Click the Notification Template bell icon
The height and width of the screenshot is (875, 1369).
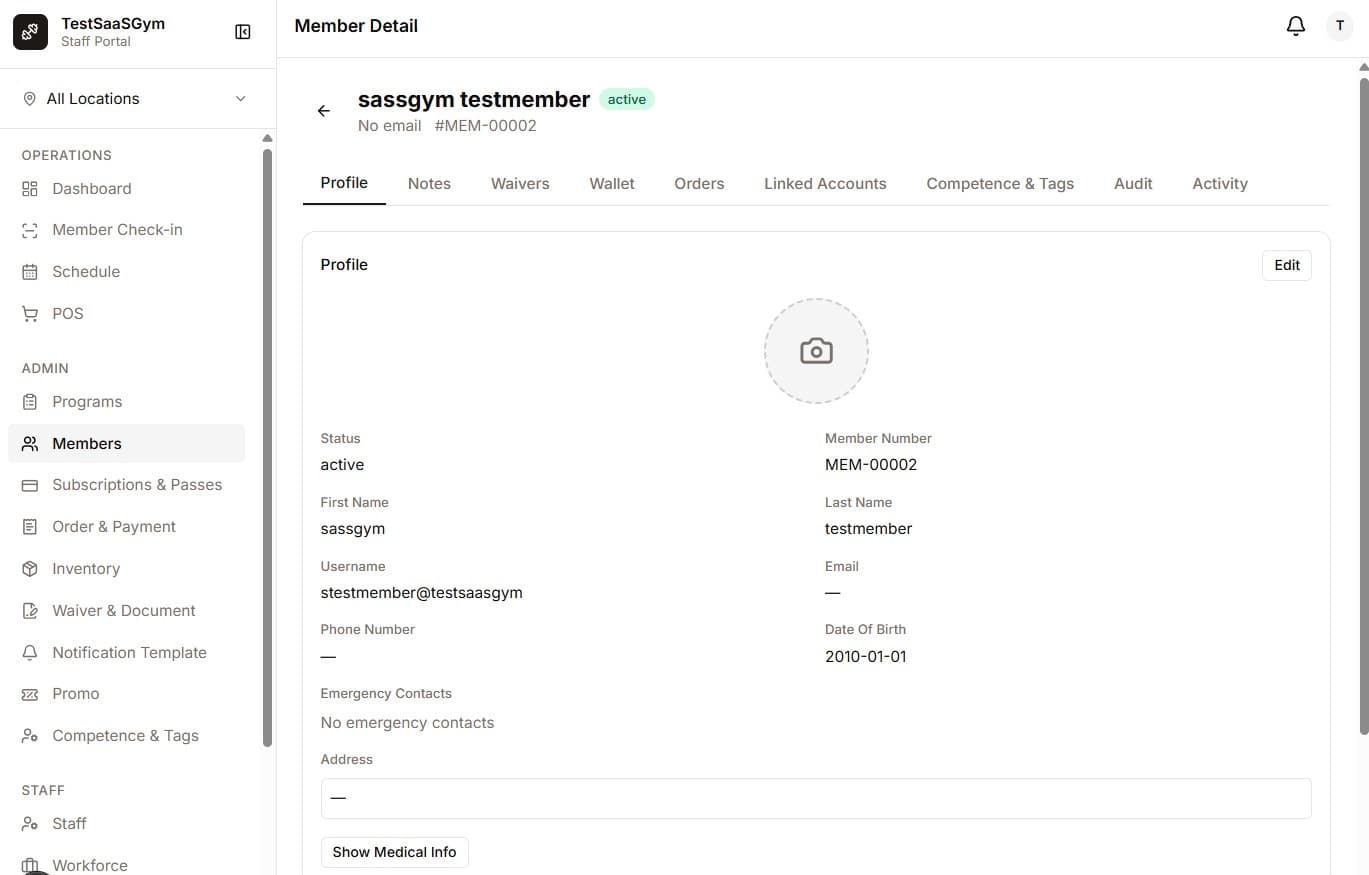pos(30,653)
